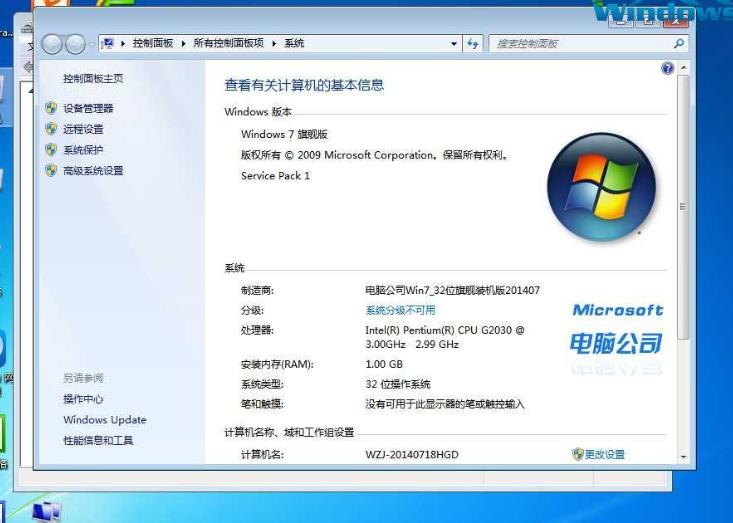This screenshot has height=523, width=733.
Task: Click the computer icon in address bar
Action: coord(108,43)
